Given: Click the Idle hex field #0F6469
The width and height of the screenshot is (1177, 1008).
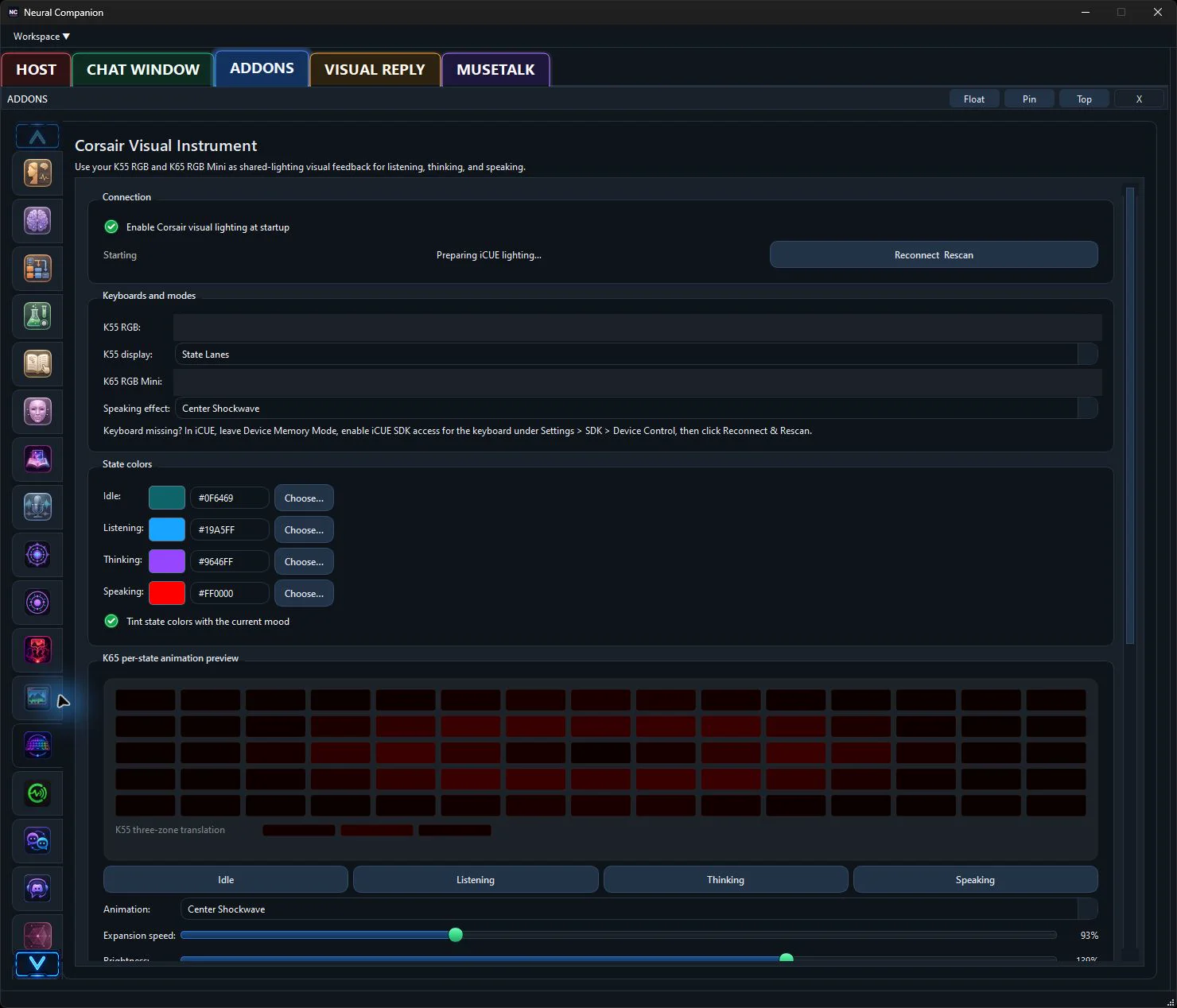Looking at the screenshot, I should (x=229, y=498).
